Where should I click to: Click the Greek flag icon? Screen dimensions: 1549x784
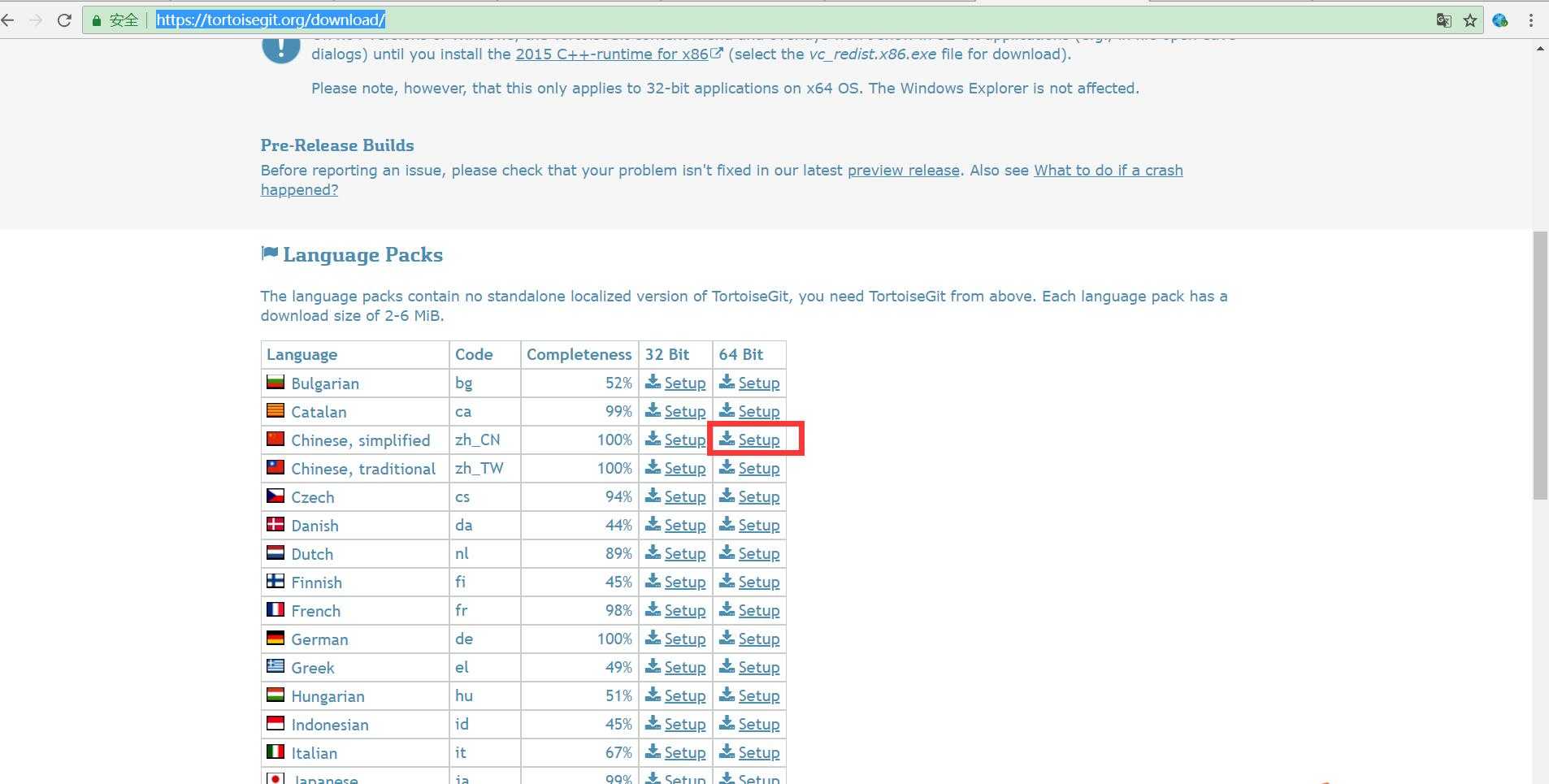coord(276,666)
